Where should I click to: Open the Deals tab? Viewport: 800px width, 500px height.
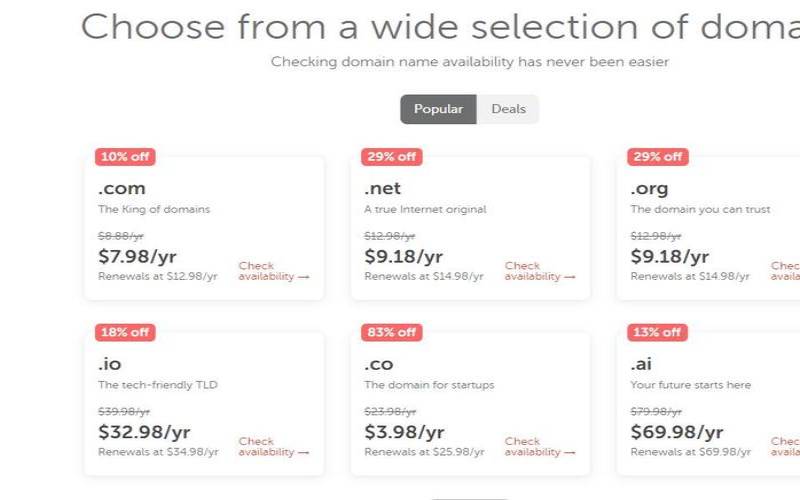click(508, 109)
